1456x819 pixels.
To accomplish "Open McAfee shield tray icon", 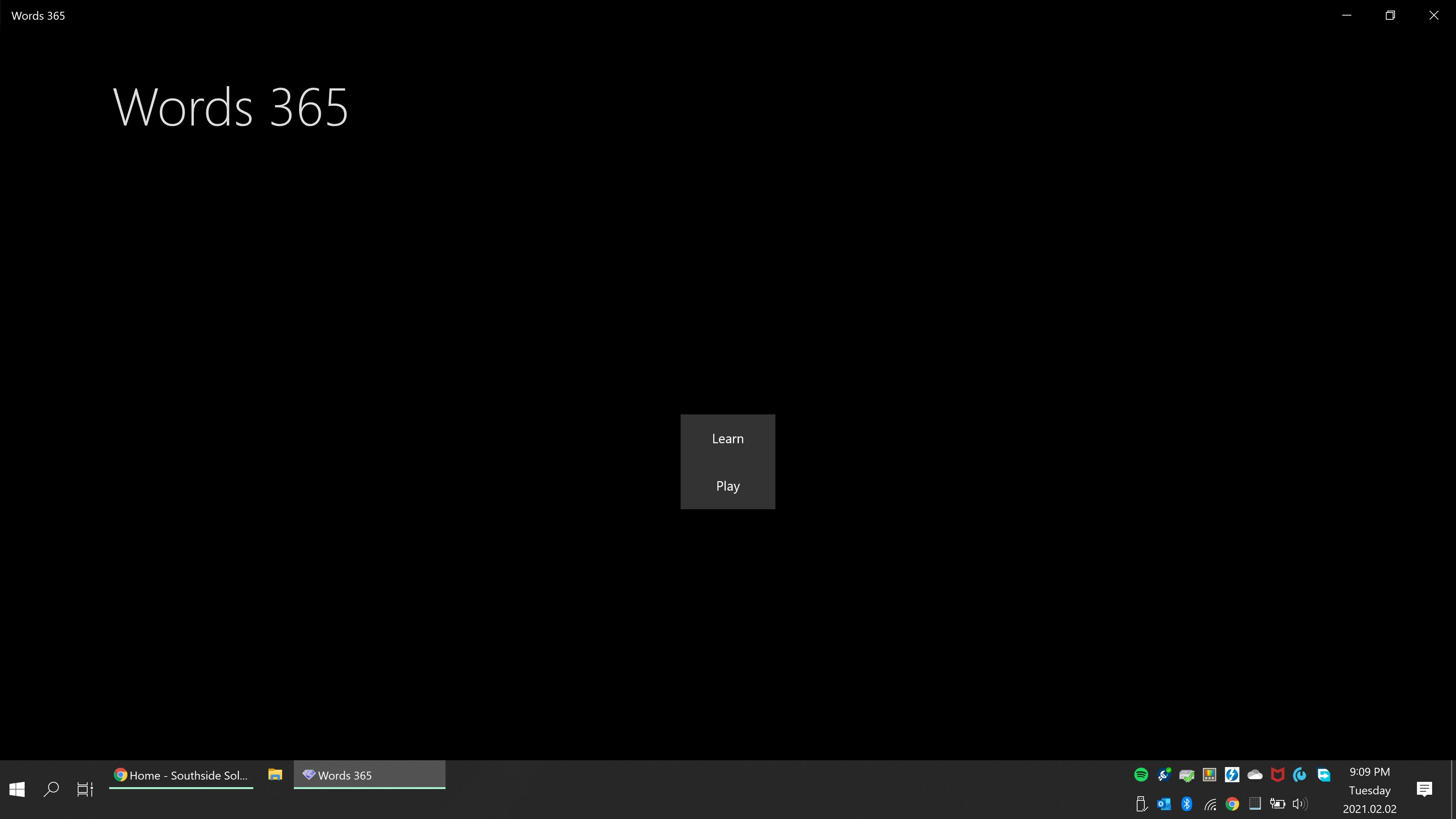I will [x=1277, y=774].
